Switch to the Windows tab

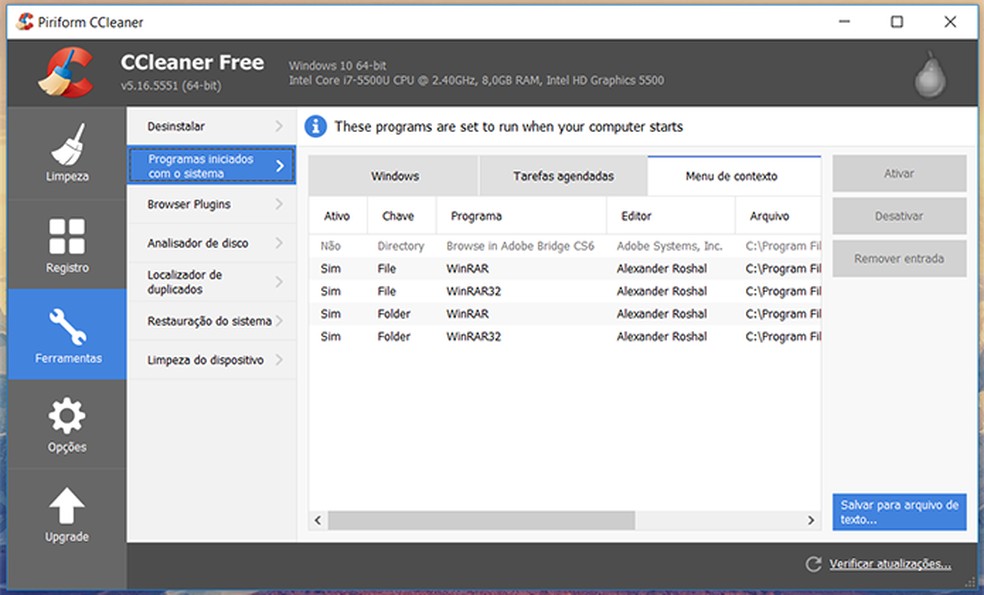pyautogui.click(x=394, y=175)
